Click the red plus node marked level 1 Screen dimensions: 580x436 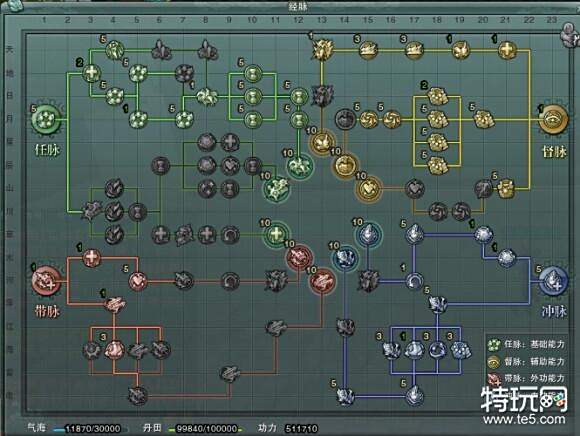coord(91,258)
